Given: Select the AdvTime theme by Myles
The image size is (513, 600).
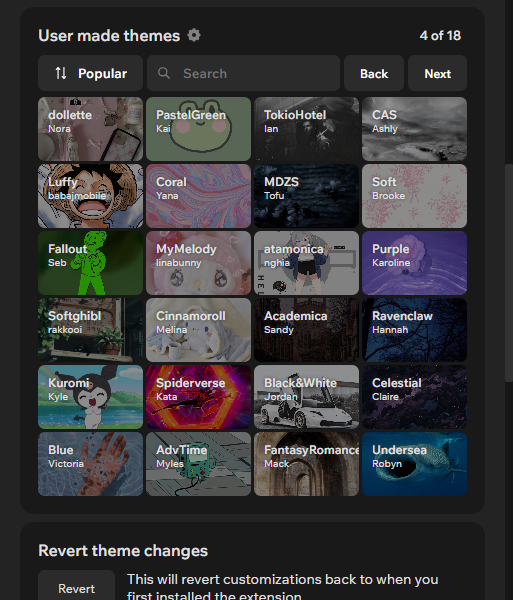Looking at the screenshot, I should coord(199,464).
